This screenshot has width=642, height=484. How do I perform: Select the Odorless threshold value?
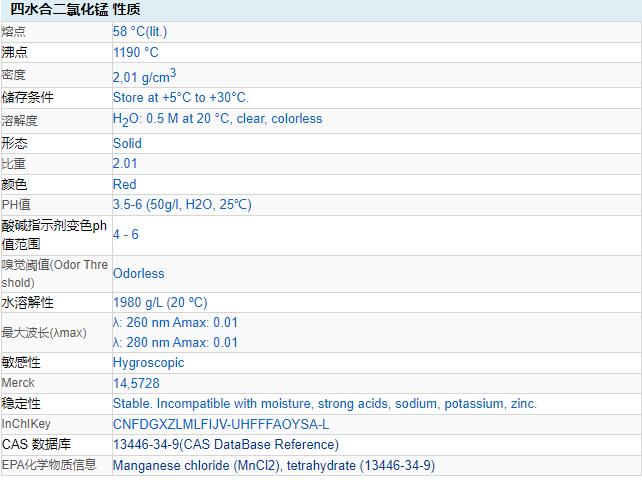(139, 273)
